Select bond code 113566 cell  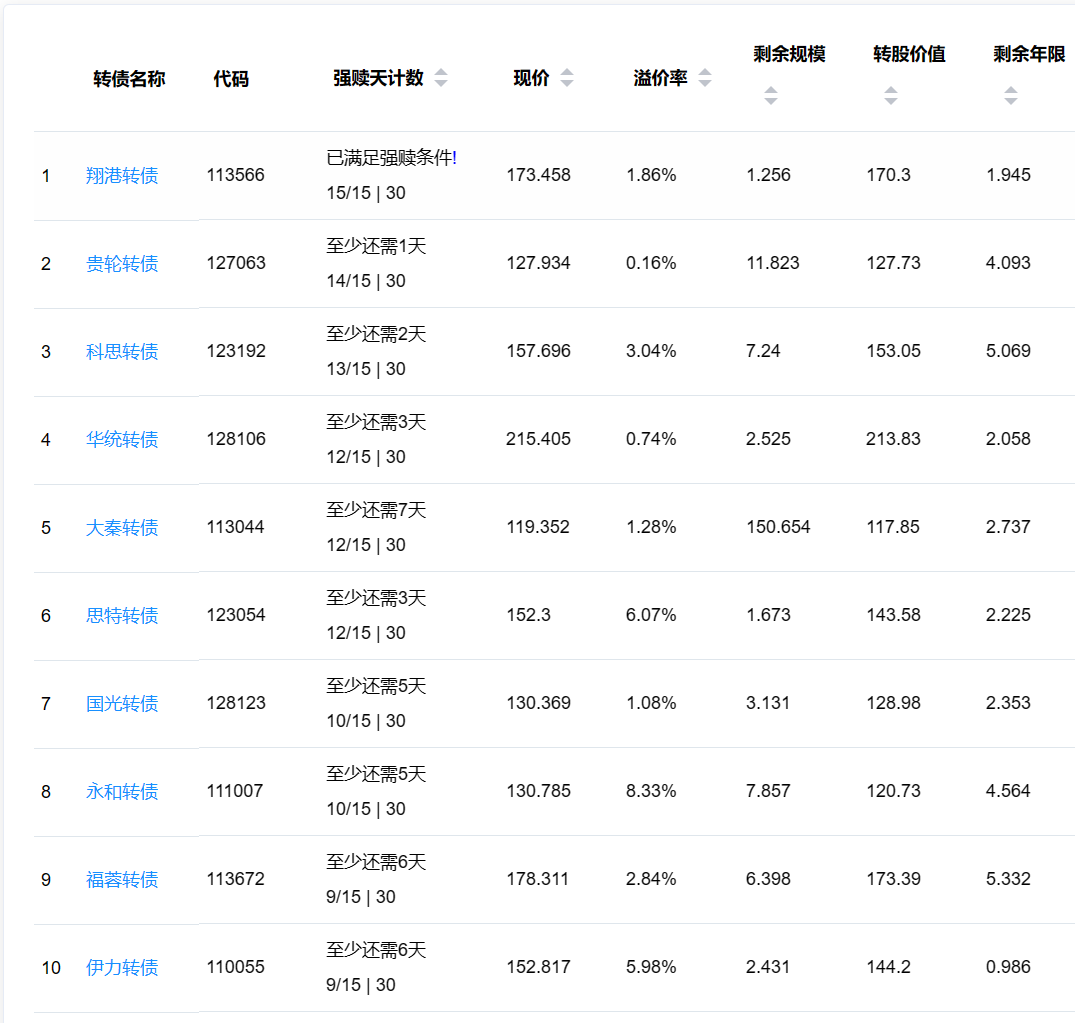pyautogui.click(x=236, y=176)
